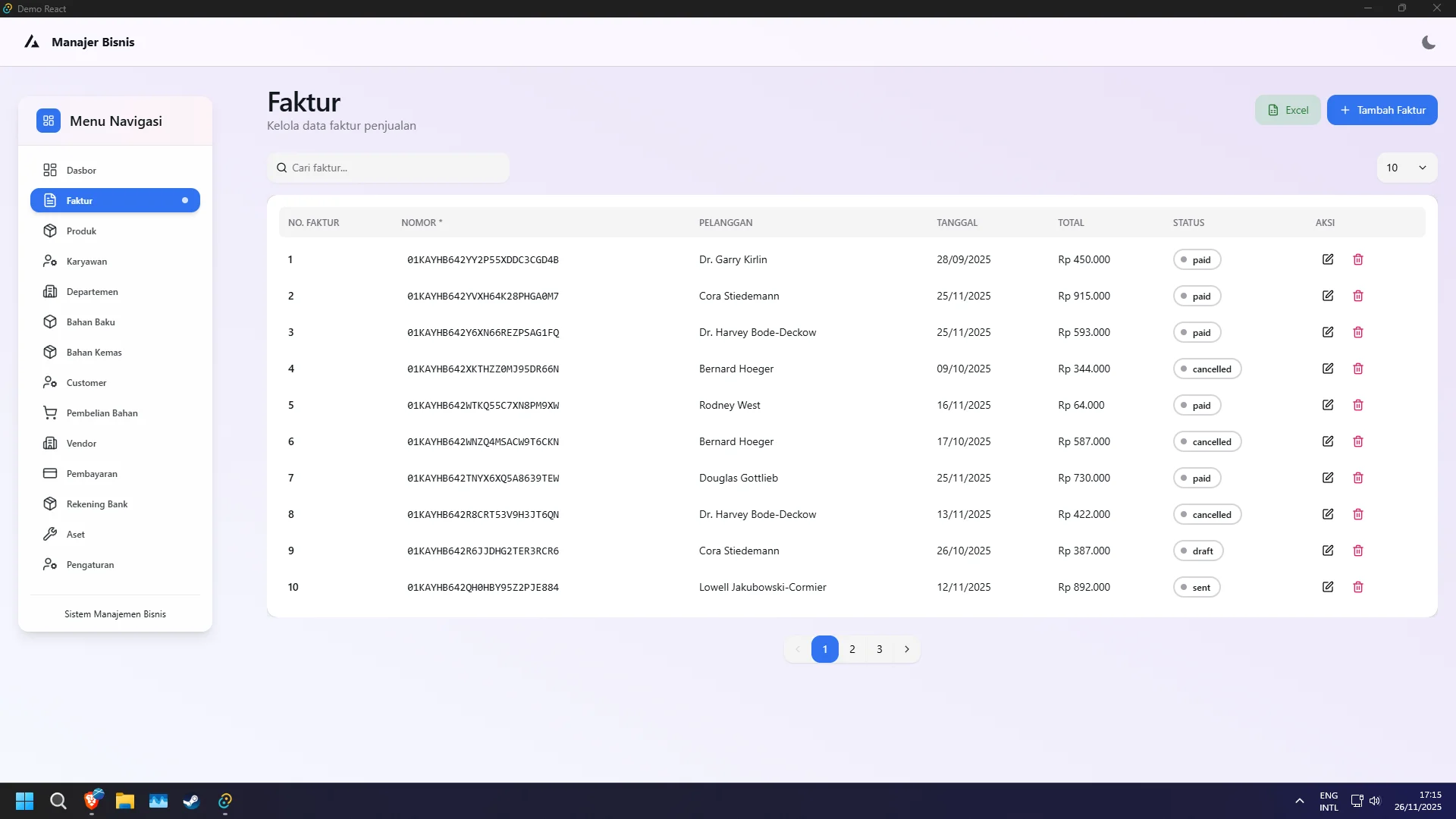Expand the rows-per-page dropdown showing 10
The height and width of the screenshot is (819, 1456).
click(1407, 168)
